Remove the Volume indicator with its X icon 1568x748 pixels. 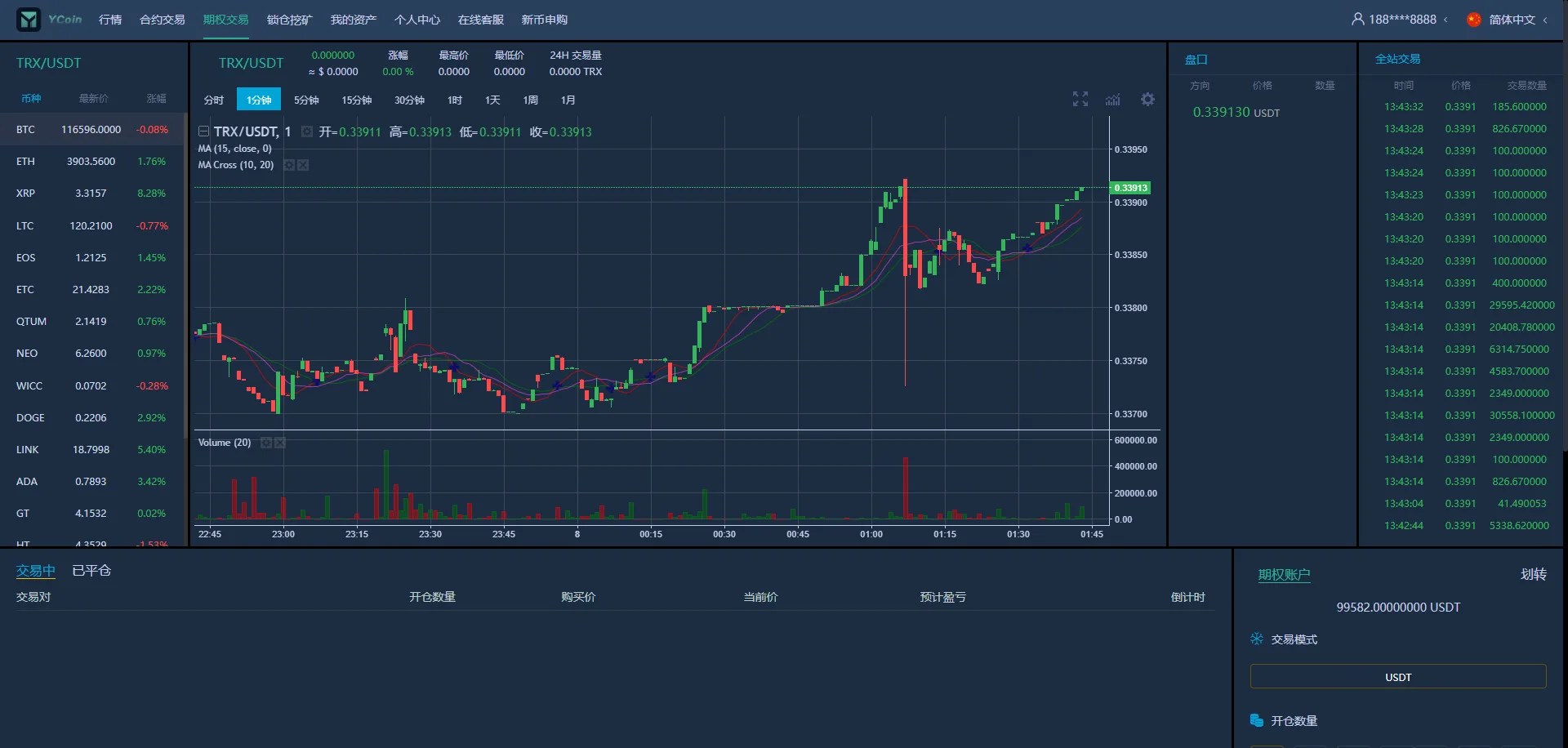[x=280, y=443]
